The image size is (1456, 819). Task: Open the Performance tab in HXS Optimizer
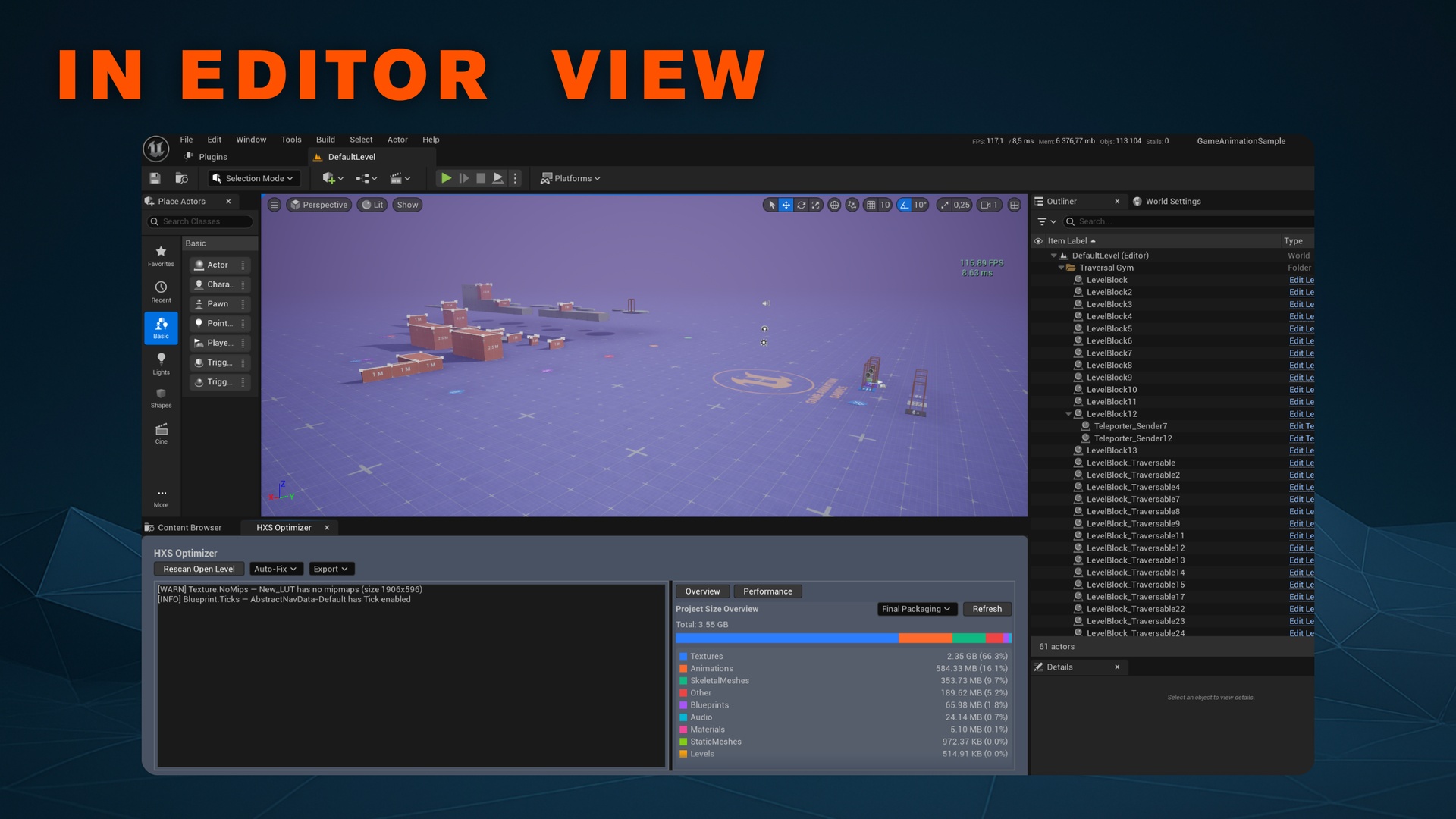pyautogui.click(x=767, y=591)
